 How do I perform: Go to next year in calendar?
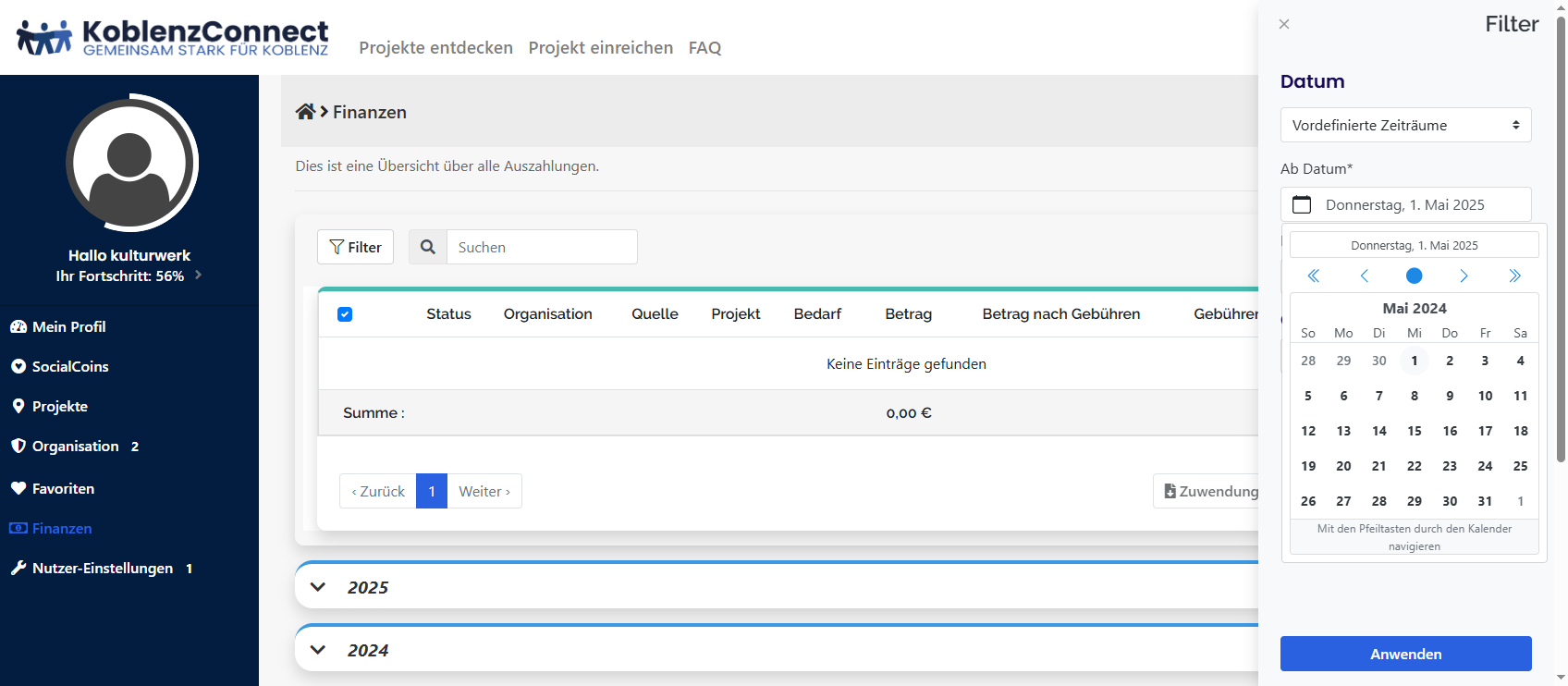(1514, 276)
